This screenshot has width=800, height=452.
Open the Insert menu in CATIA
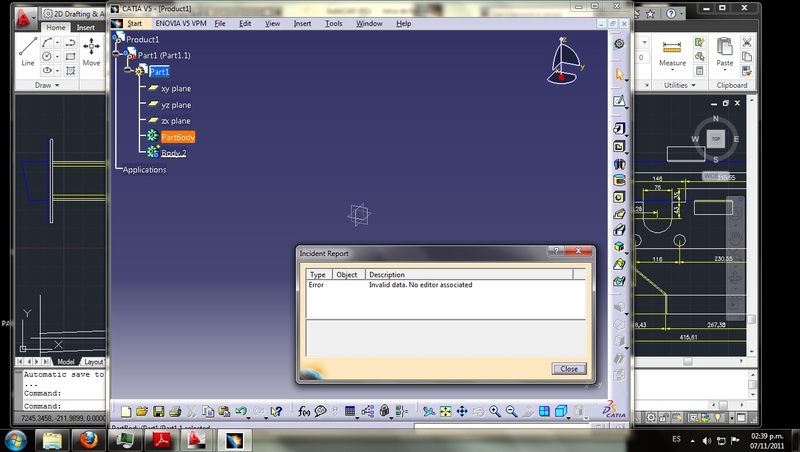[x=302, y=23]
